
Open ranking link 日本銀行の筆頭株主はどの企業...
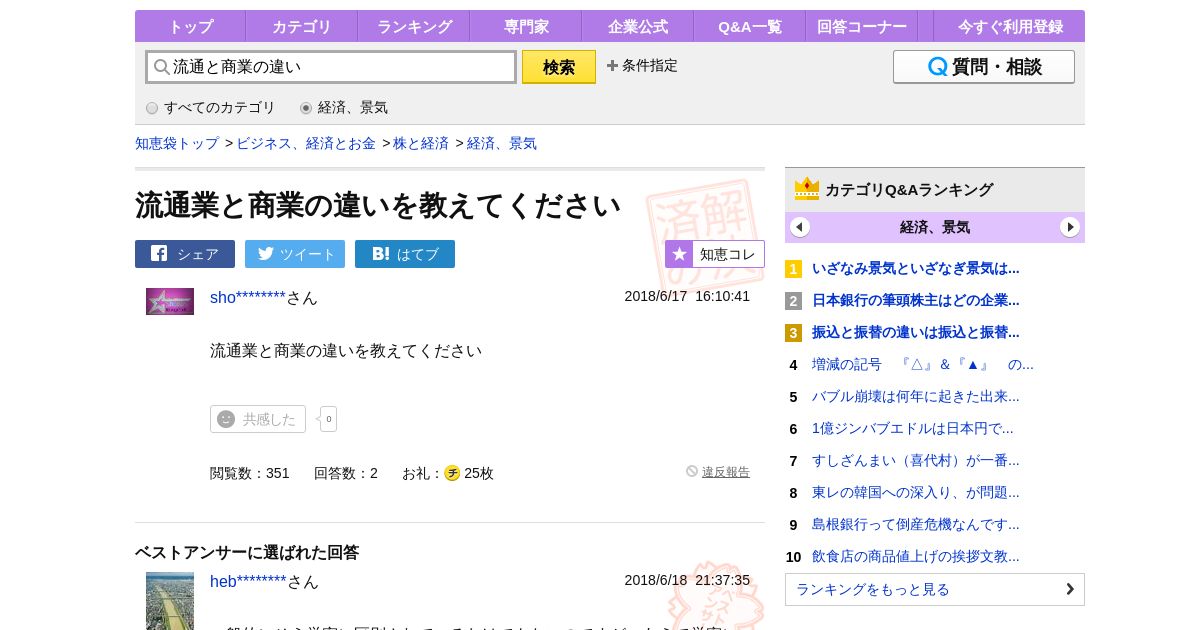pyautogui.click(x=916, y=300)
